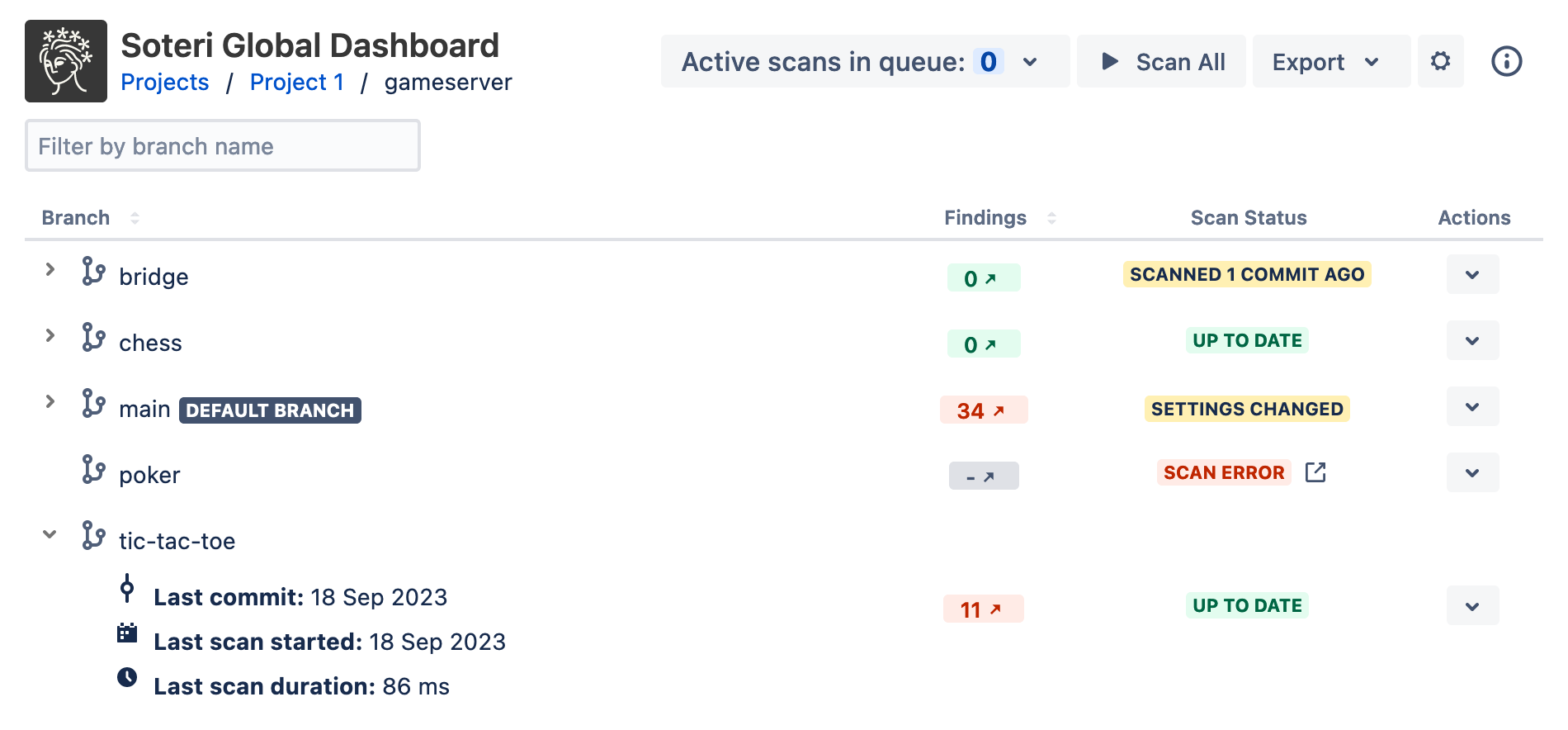Focus the Filter by branch name field
This screenshot has width=1568, height=730.
[x=223, y=146]
